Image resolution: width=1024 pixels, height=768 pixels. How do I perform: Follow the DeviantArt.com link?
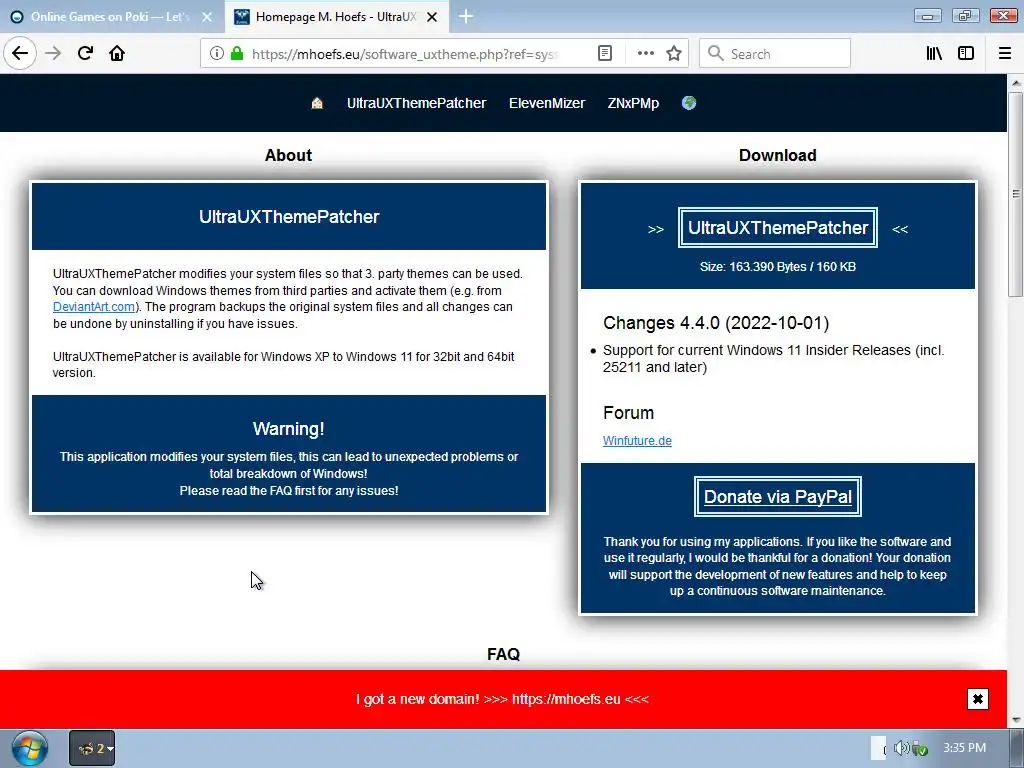coord(93,307)
